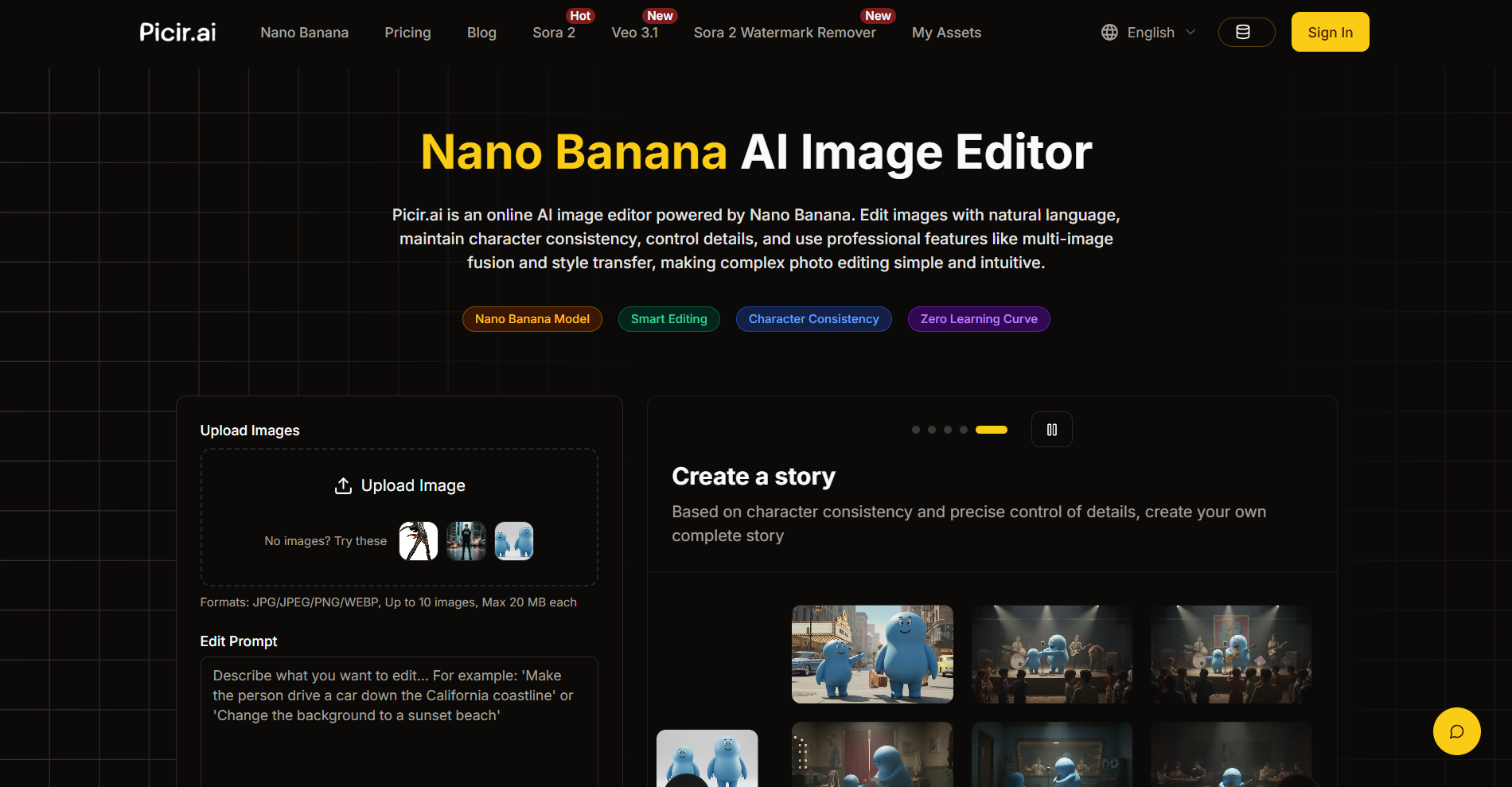Open Sora 2 Watermark Remover
1512x787 pixels.
click(x=785, y=33)
